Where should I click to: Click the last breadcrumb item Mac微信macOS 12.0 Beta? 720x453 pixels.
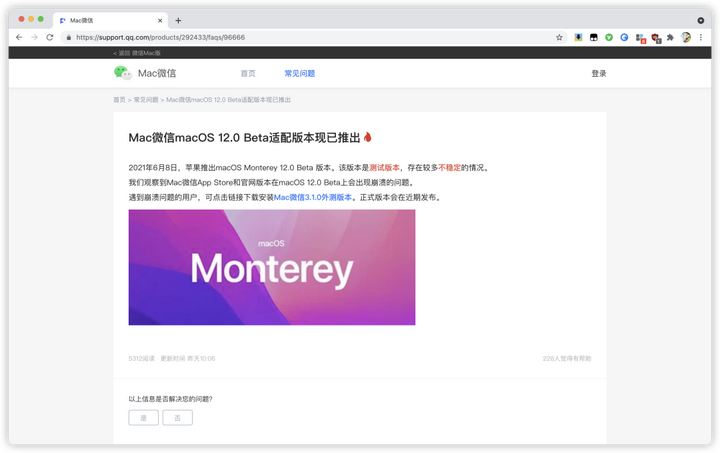click(228, 100)
